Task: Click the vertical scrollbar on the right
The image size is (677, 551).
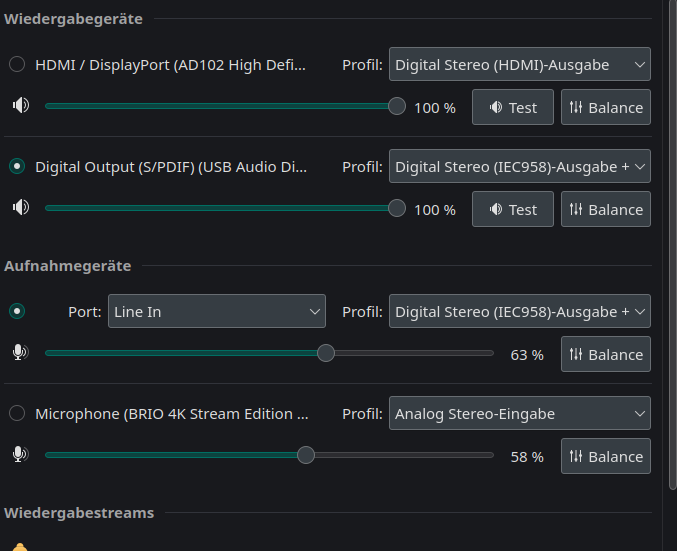Action: pyautogui.click(x=672, y=245)
